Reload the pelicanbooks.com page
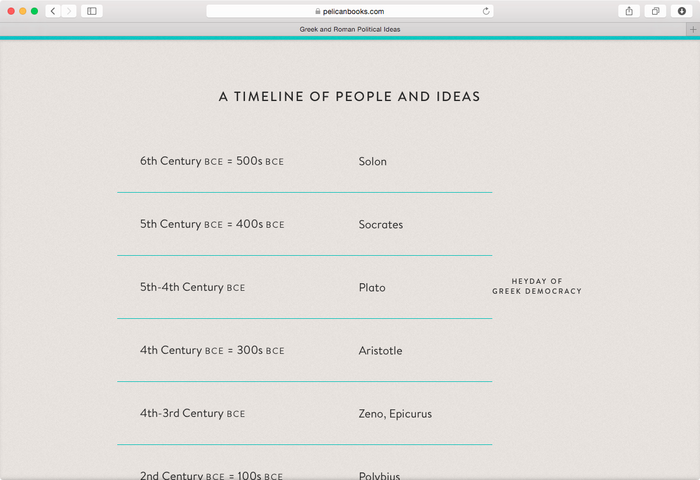 tap(486, 11)
